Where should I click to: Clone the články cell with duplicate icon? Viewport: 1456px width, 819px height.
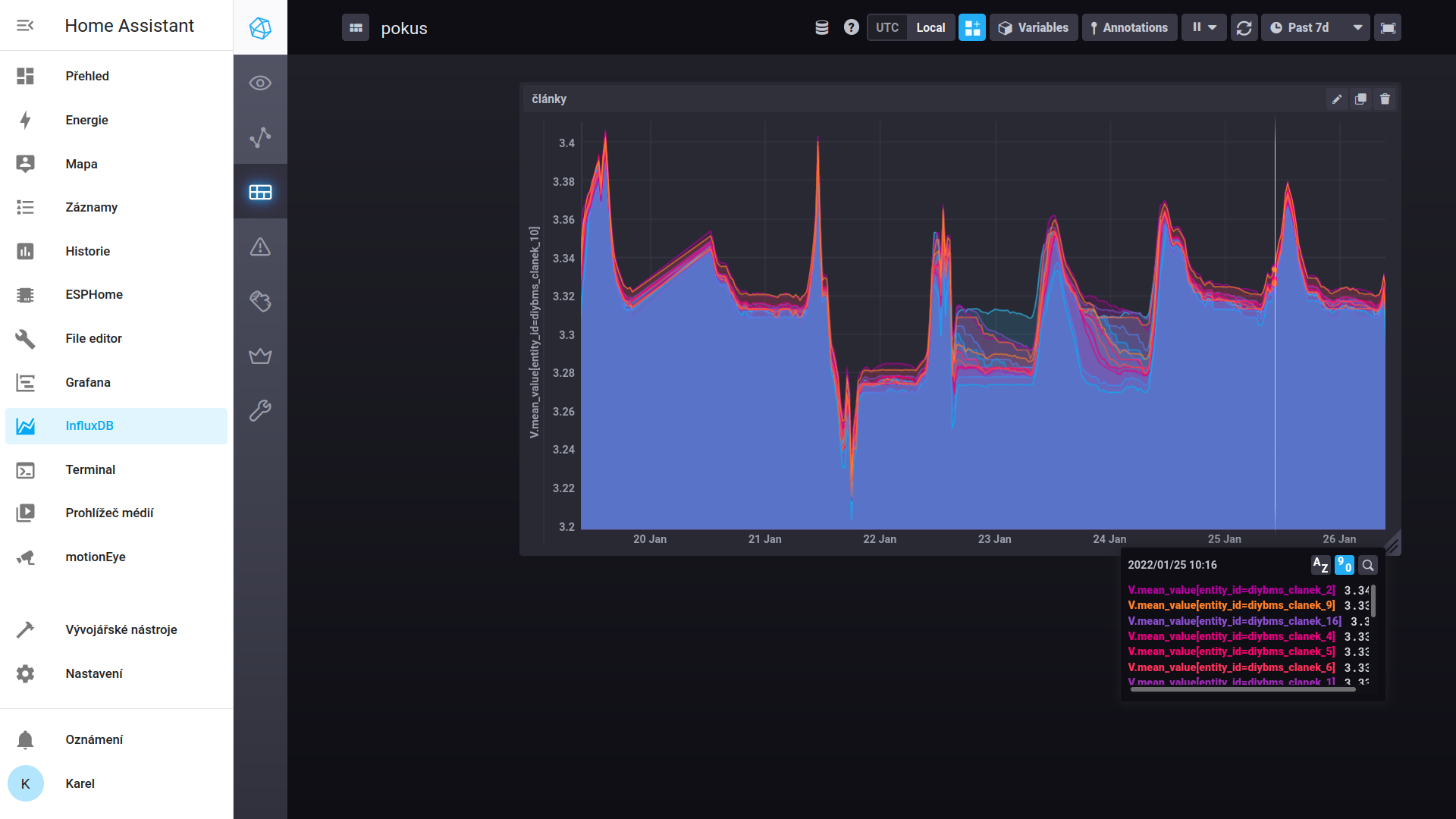[1361, 99]
